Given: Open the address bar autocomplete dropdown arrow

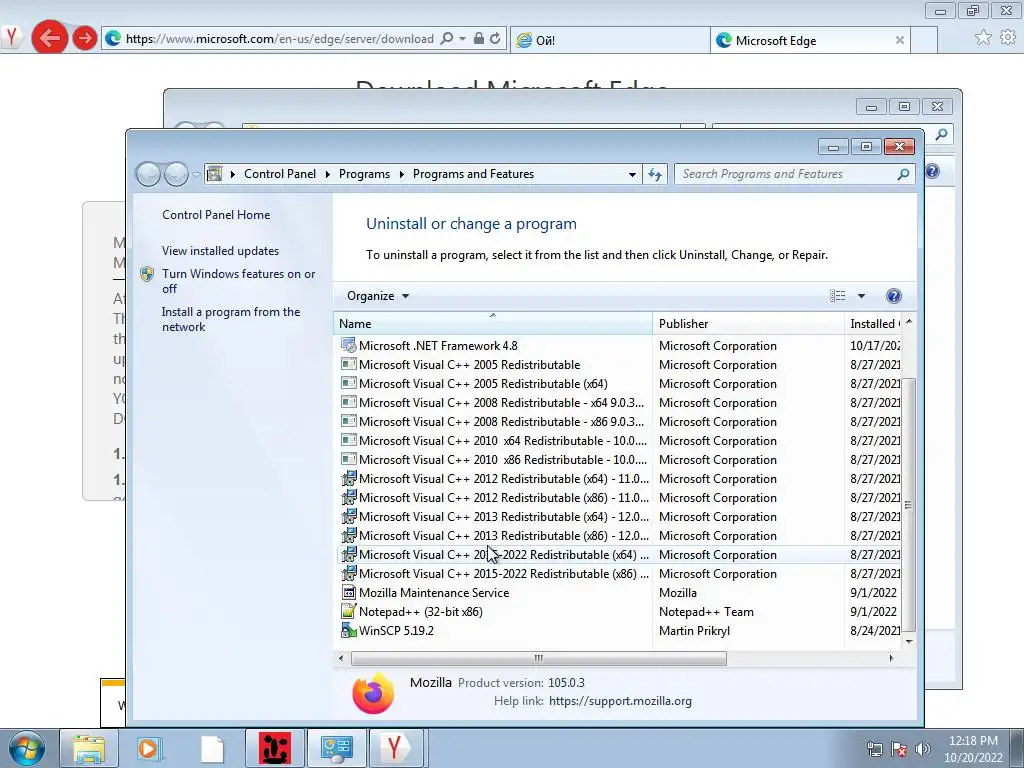Looking at the screenshot, I should point(462,39).
